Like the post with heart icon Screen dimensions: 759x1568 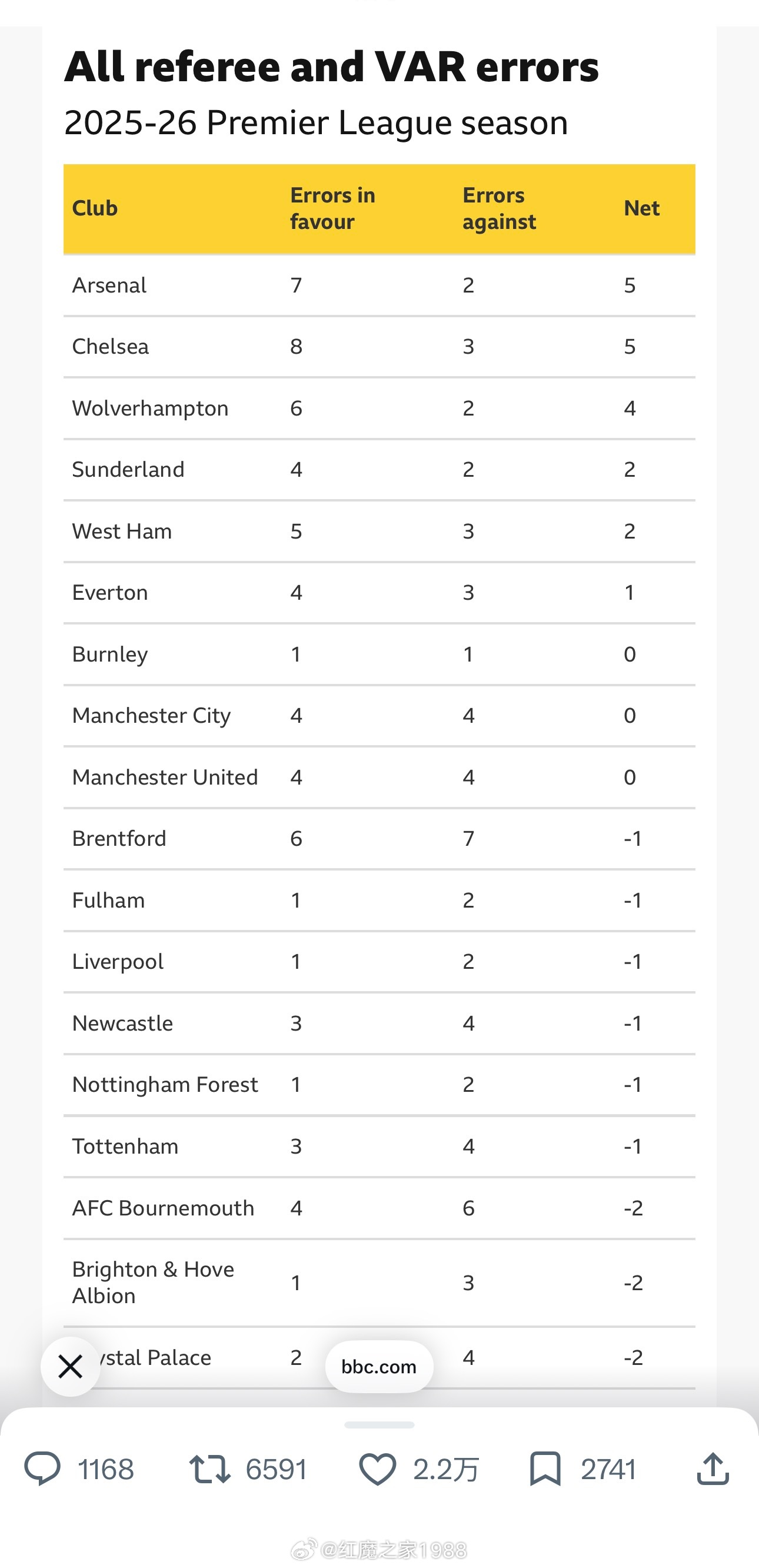[377, 1469]
